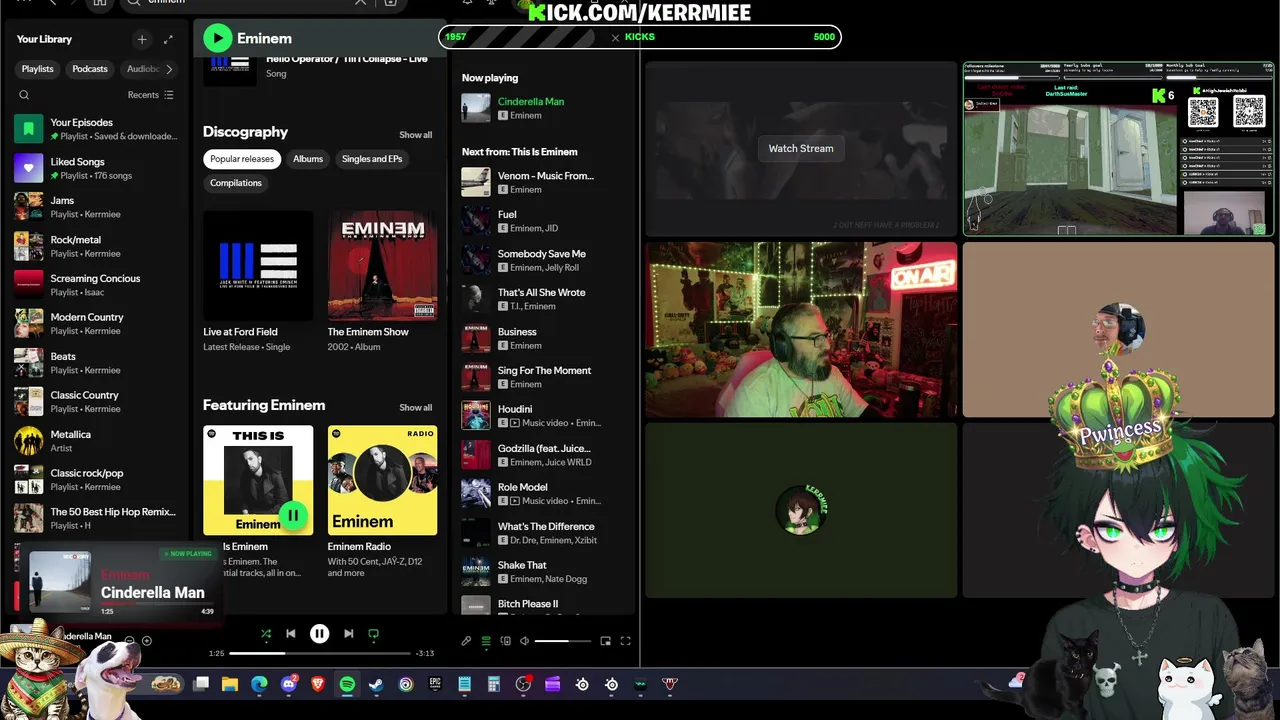The image size is (1280, 720).
Task: Open the Rock/metal playlist
Action: 96,246
